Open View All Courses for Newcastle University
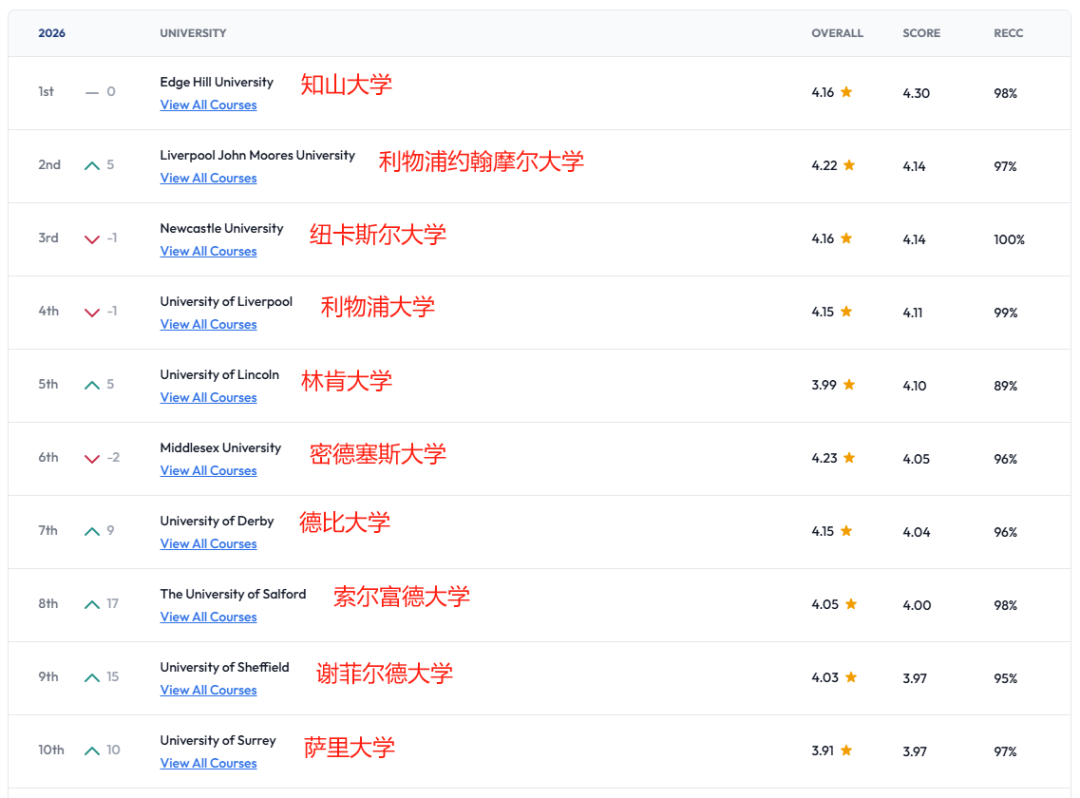Viewport: 1080px width, 798px height. click(208, 251)
